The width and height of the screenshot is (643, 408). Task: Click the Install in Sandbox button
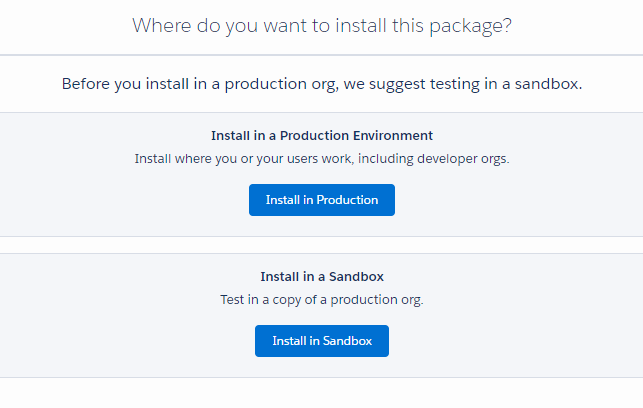(322, 341)
